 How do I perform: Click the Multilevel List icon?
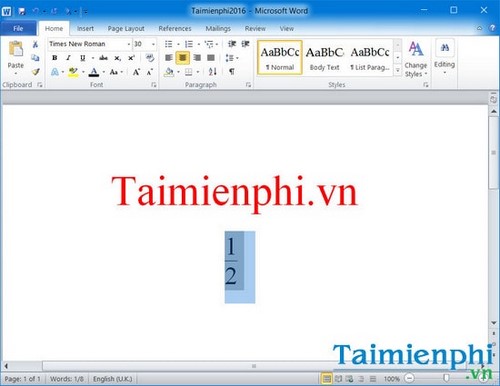[x=209, y=44]
